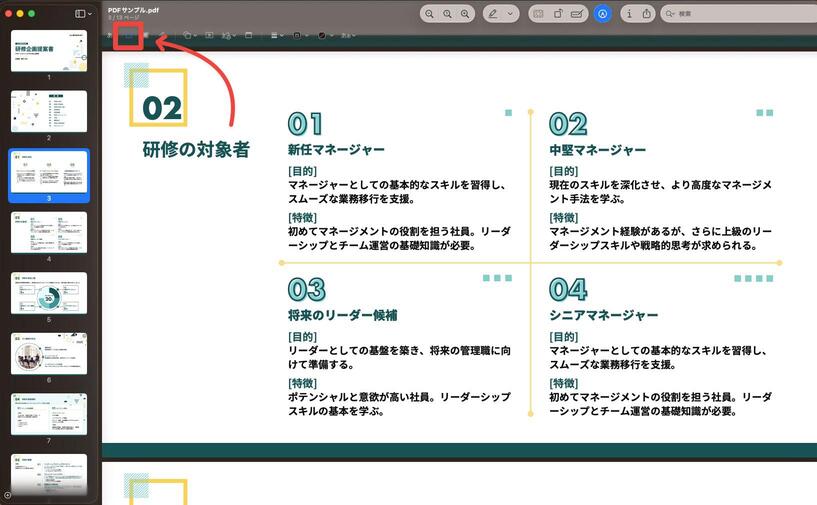
Task: Click the outlined number 04
Action: (x=568, y=290)
